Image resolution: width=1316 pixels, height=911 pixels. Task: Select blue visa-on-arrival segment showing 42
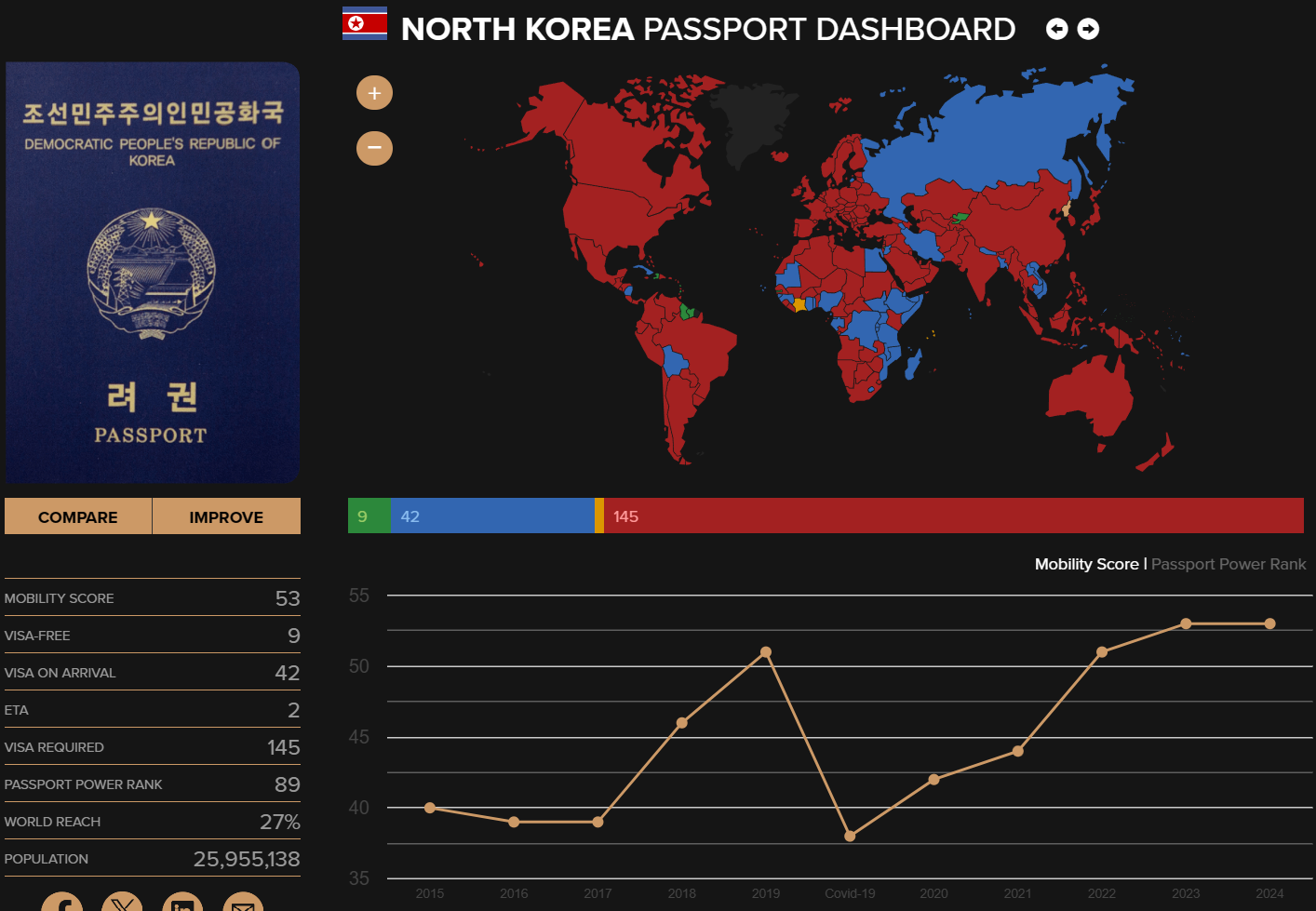pos(491,516)
